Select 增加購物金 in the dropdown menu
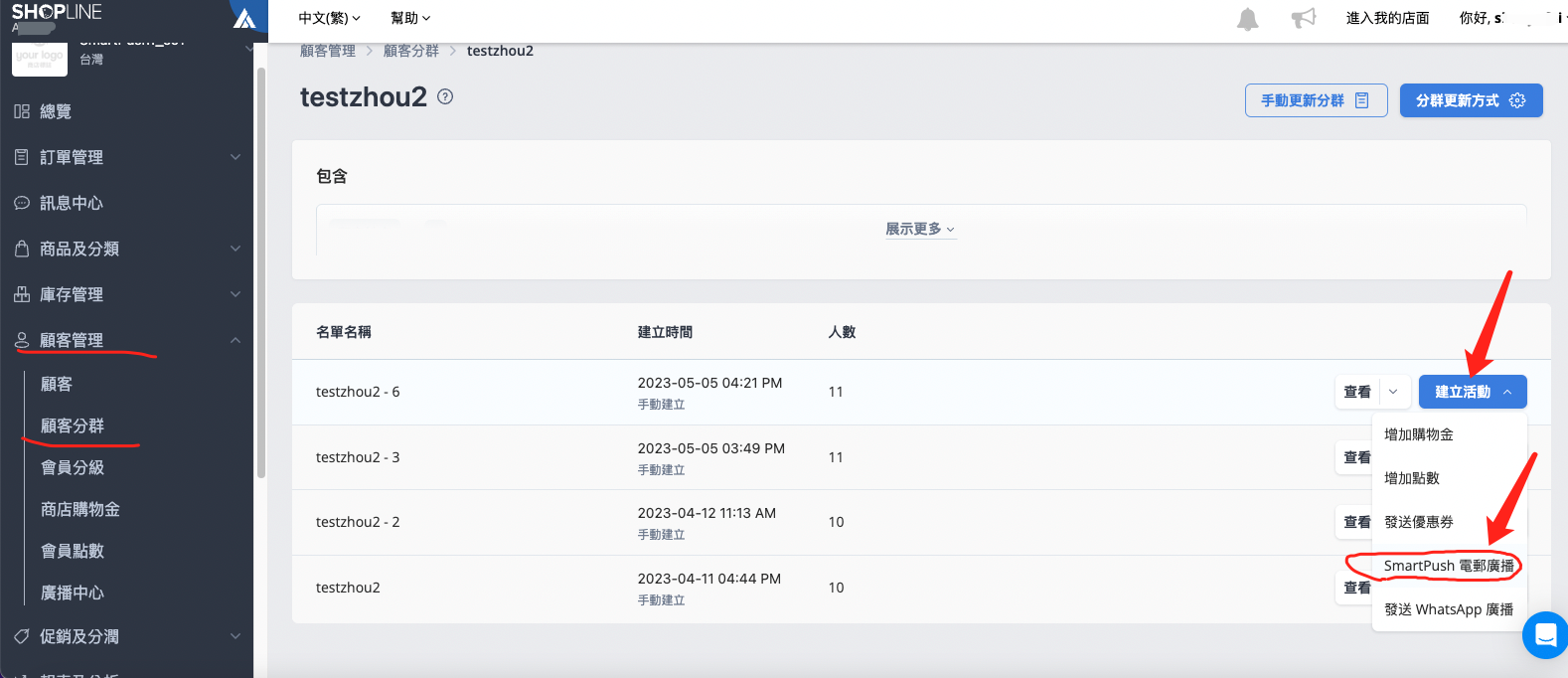The height and width of the screenshot is (678, 1568). click(x=1418, y=434)
